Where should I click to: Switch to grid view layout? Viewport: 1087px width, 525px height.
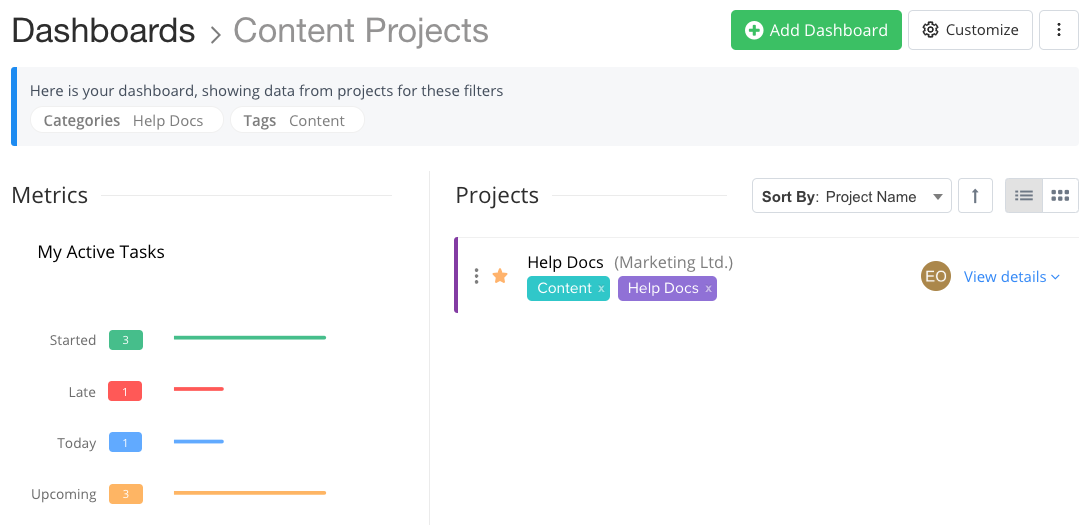(1060, 196)
